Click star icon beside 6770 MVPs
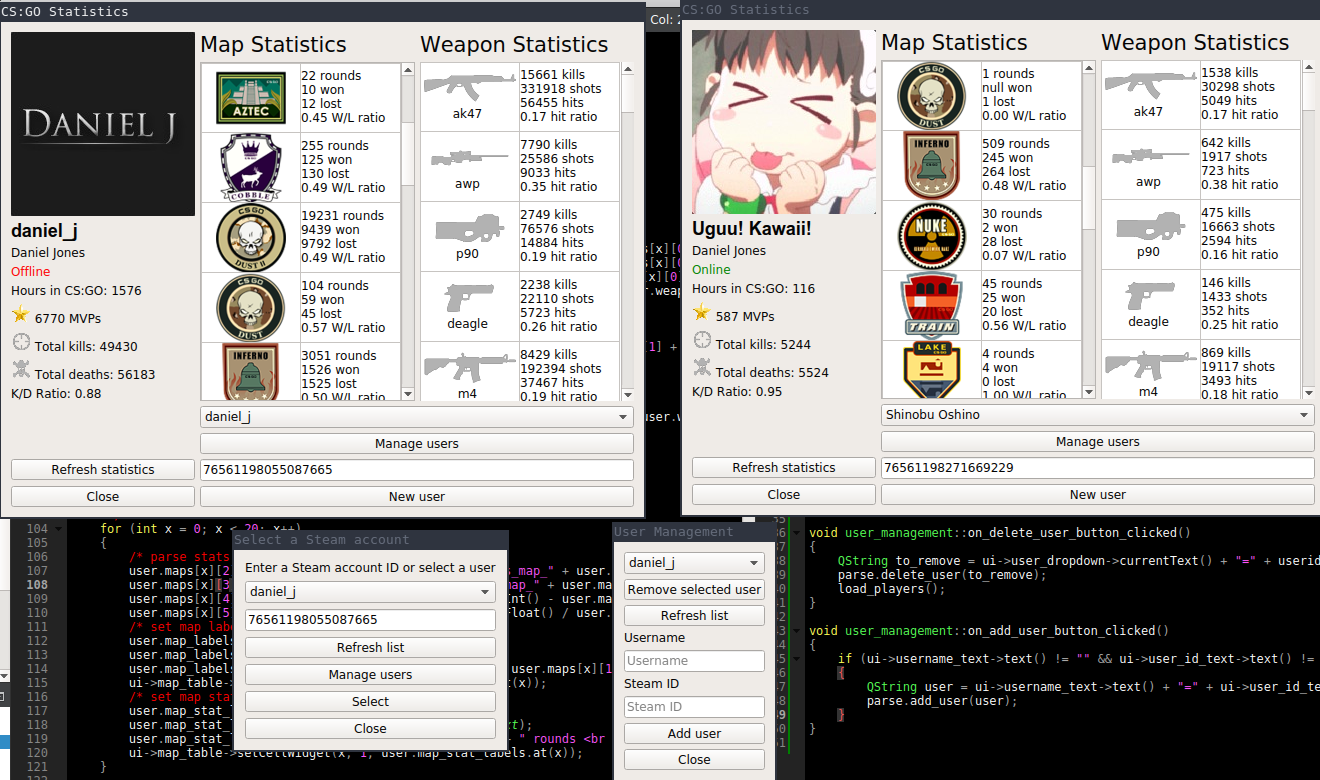 click(21, 316)
